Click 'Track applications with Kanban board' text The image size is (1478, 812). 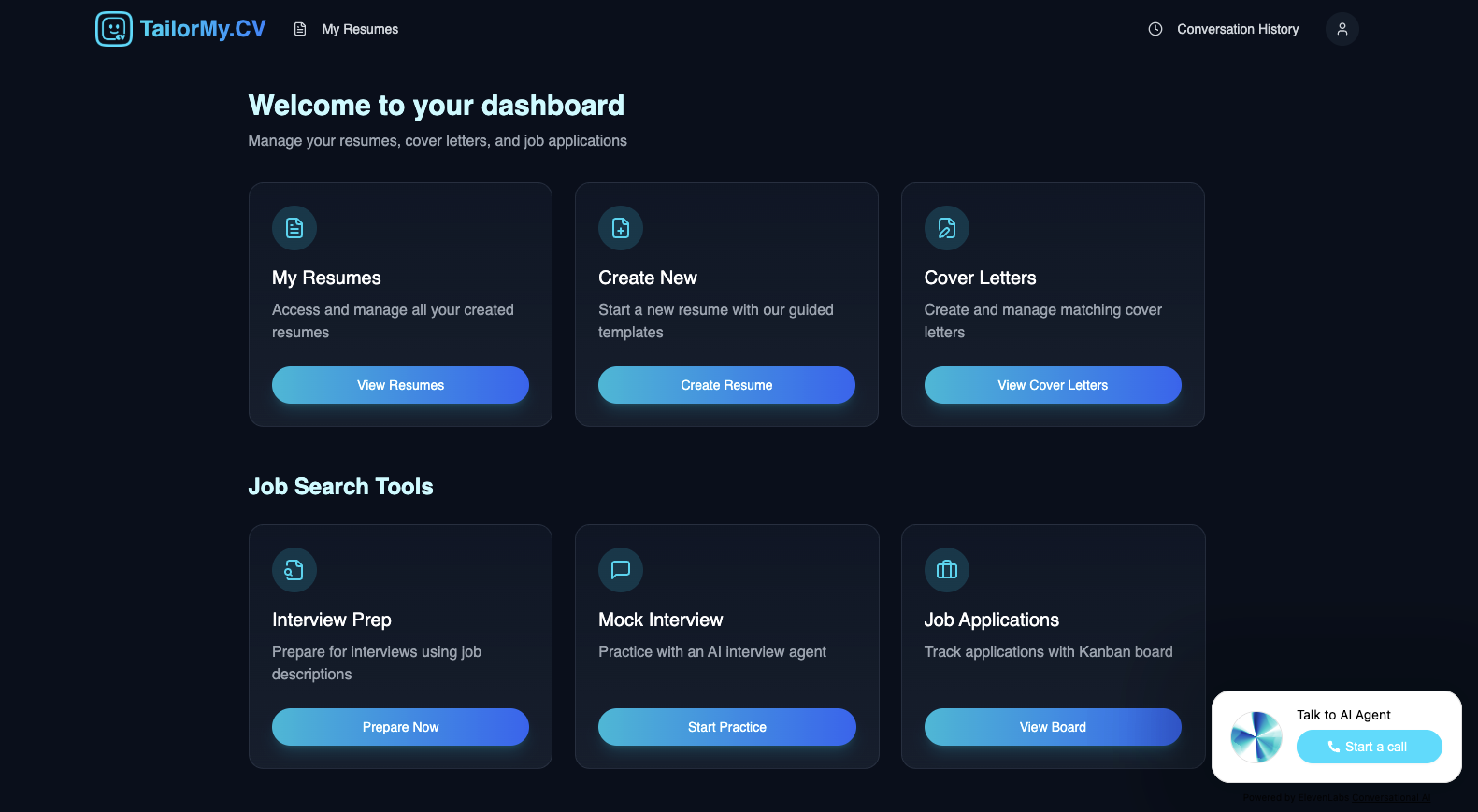(x=1048, y=652)
